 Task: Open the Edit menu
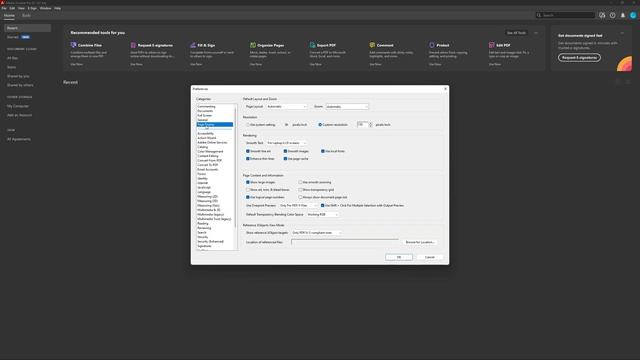point(12,8)
